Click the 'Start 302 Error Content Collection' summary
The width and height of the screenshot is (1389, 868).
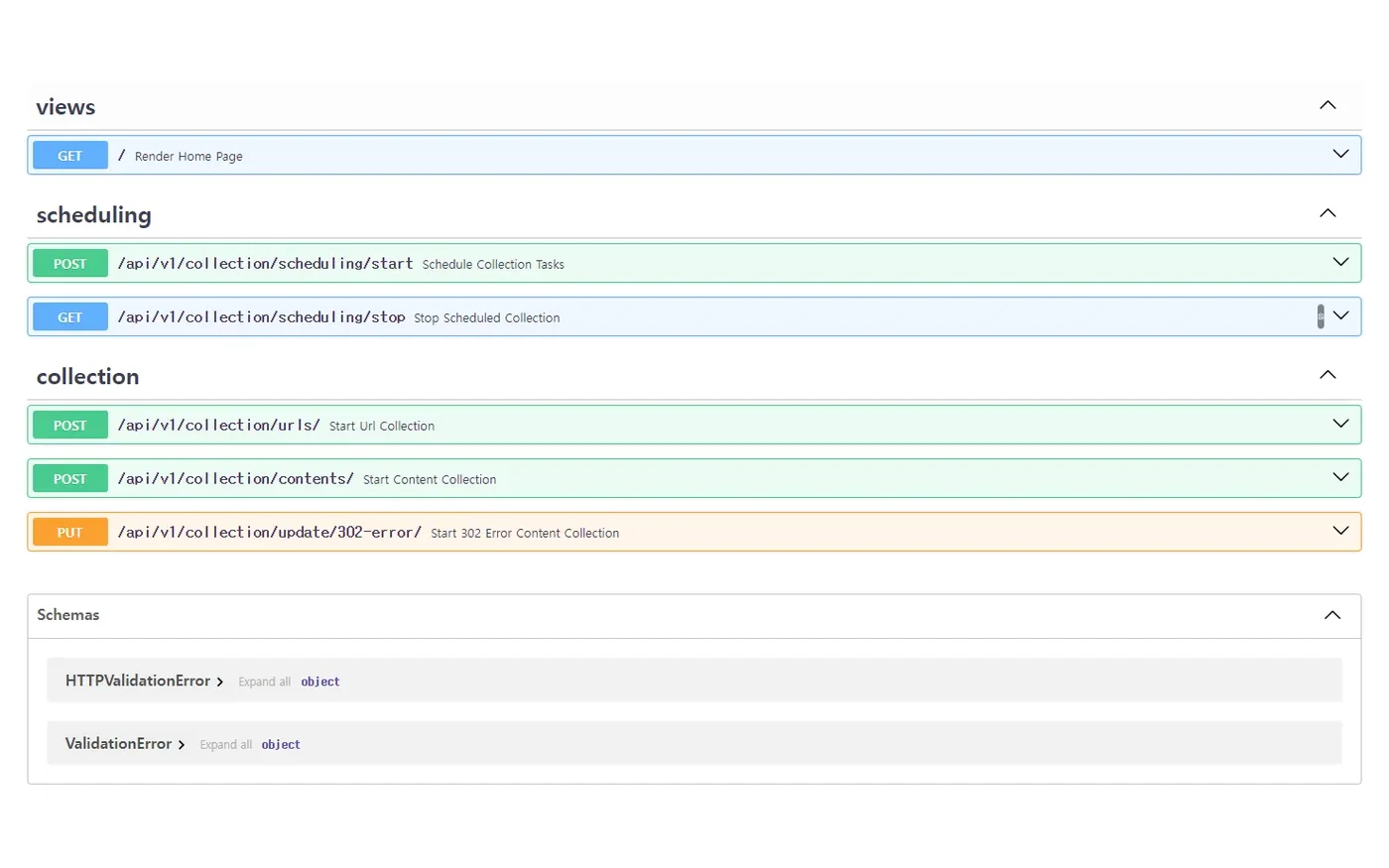tap(525, 534)
